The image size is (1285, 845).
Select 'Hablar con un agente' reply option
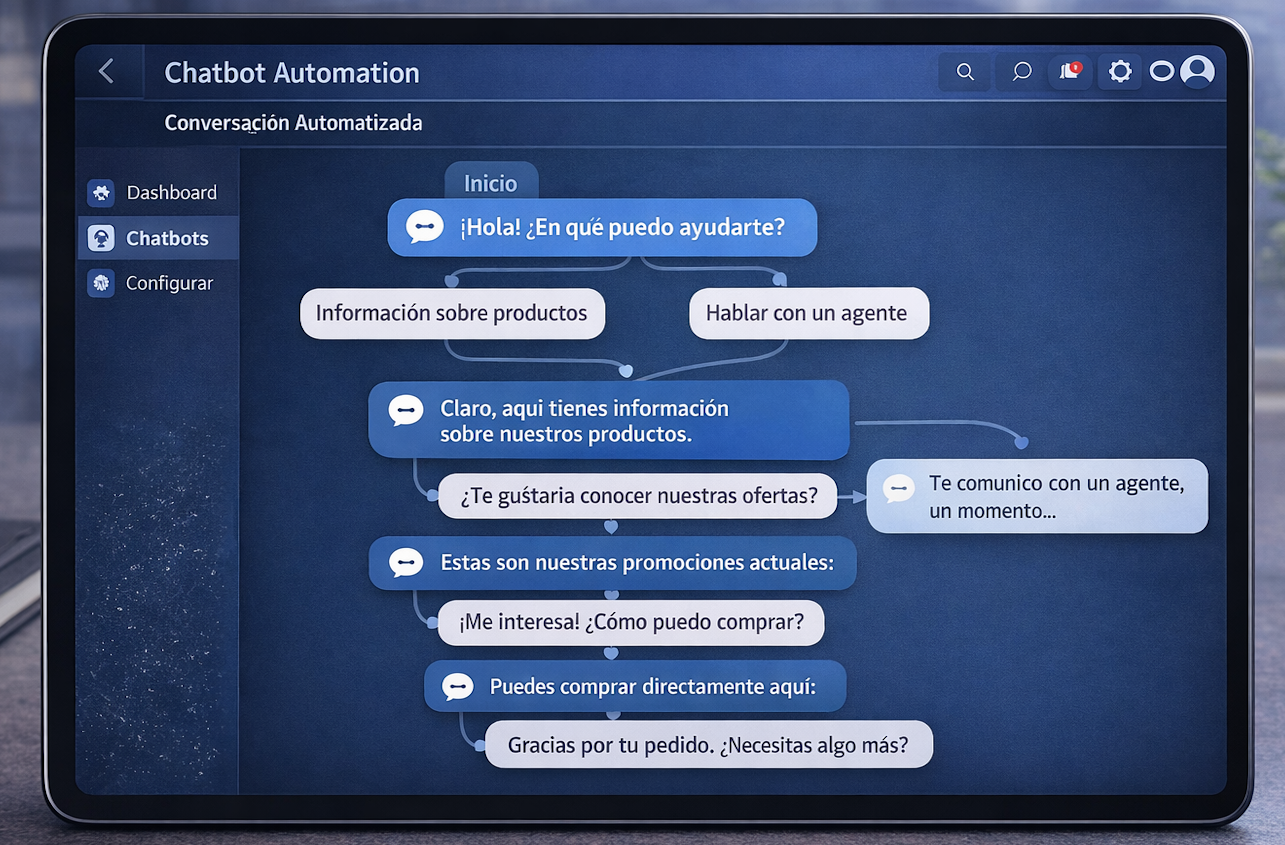pyautogui.click(x=808, y=313)
